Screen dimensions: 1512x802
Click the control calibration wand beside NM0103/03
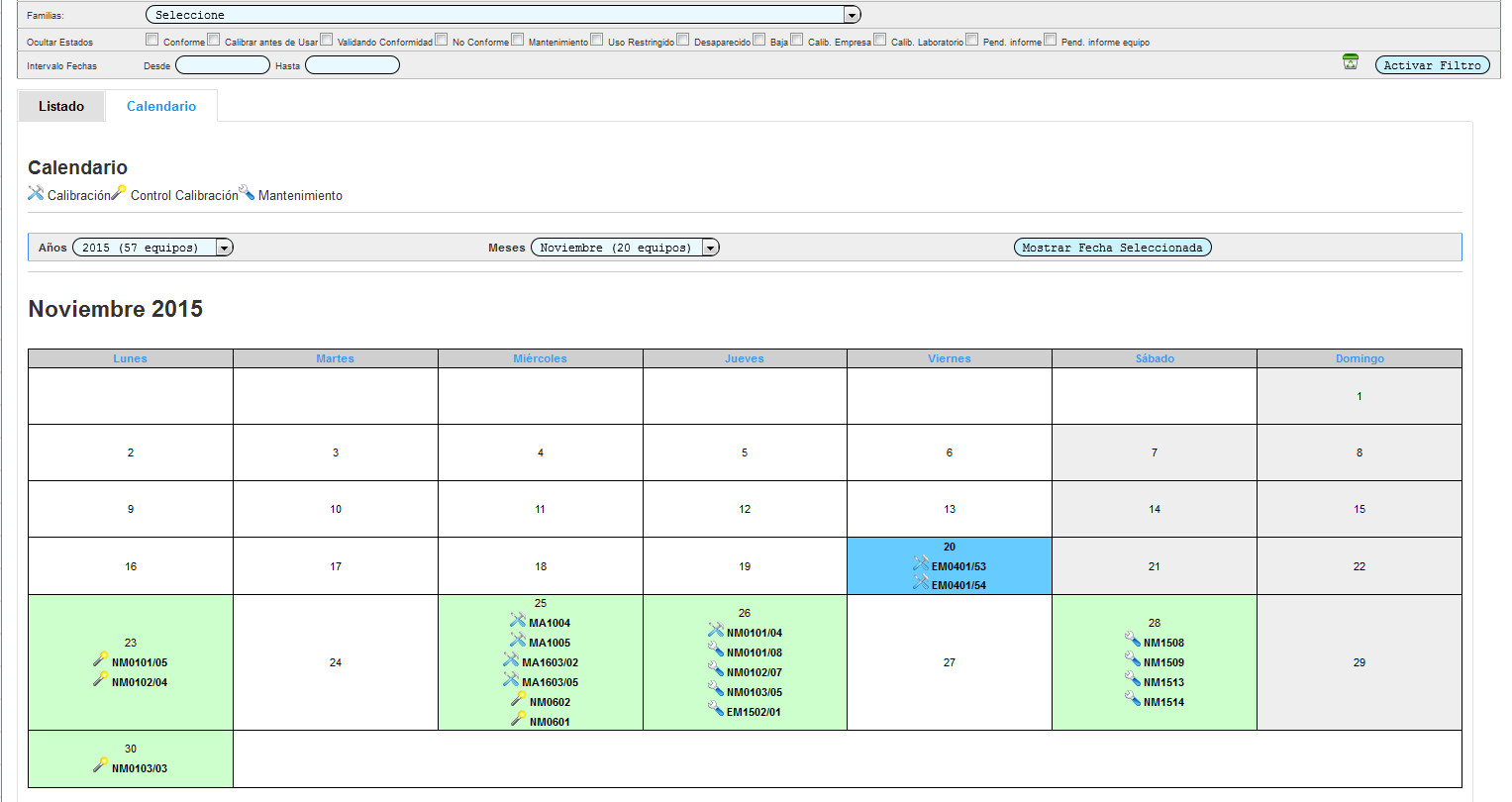[x=101, y=765]
